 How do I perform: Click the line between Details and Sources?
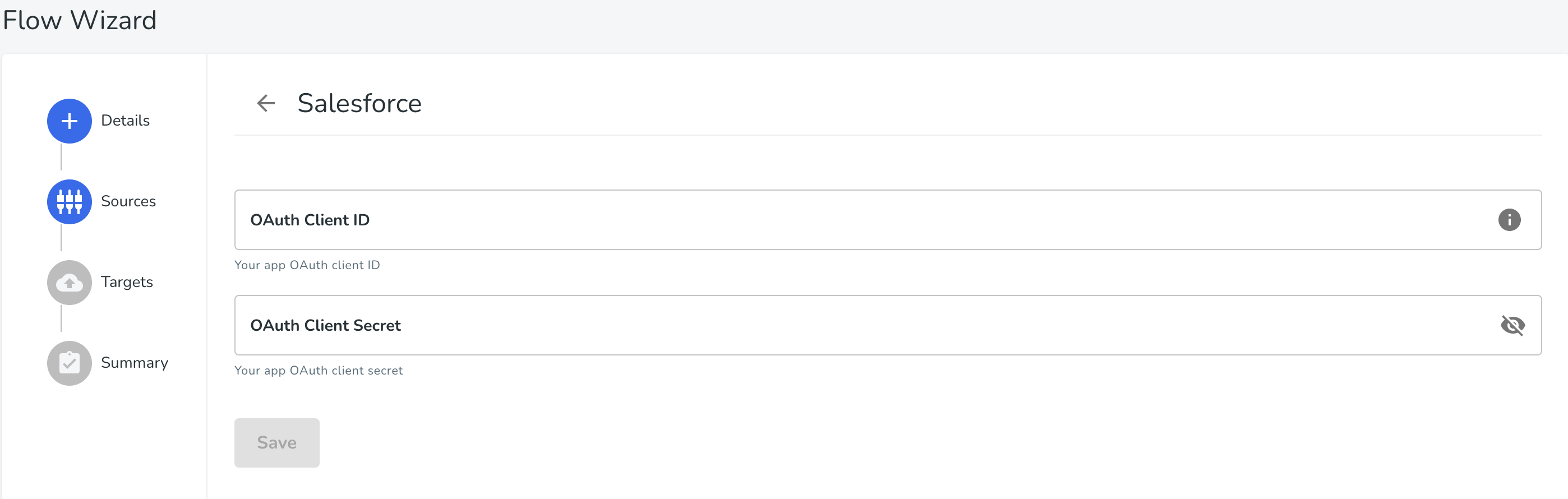[x=61, y=157]
